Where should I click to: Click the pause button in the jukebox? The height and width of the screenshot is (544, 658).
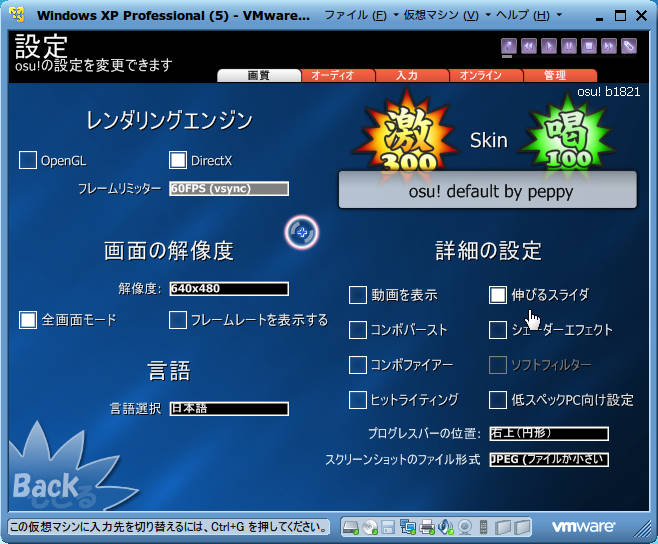tap(569, 46)
